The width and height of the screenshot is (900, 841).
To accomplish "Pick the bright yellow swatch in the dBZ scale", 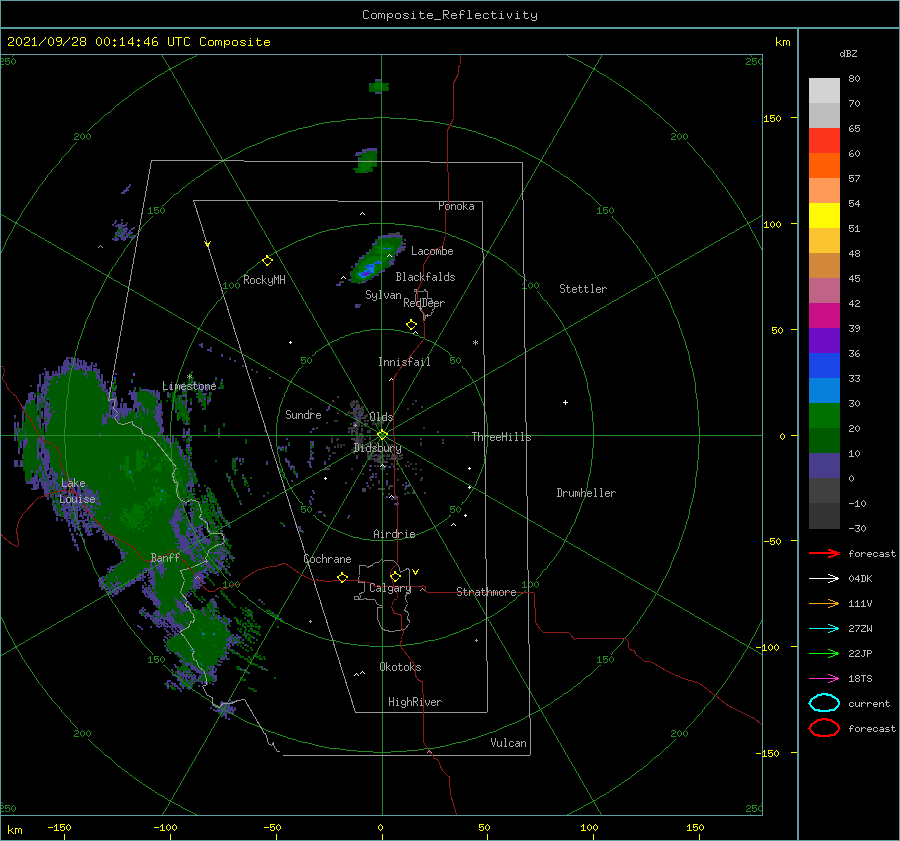I will click(824, 216).
